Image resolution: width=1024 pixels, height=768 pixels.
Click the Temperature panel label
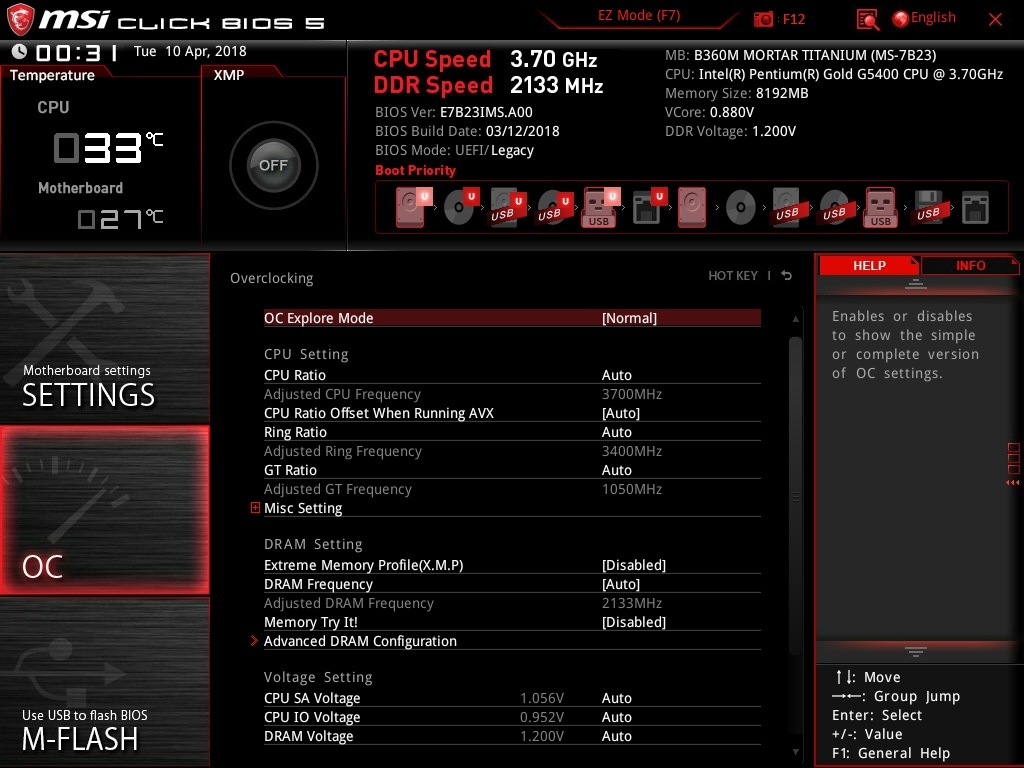pyautogui.click(x=52, y=75)
